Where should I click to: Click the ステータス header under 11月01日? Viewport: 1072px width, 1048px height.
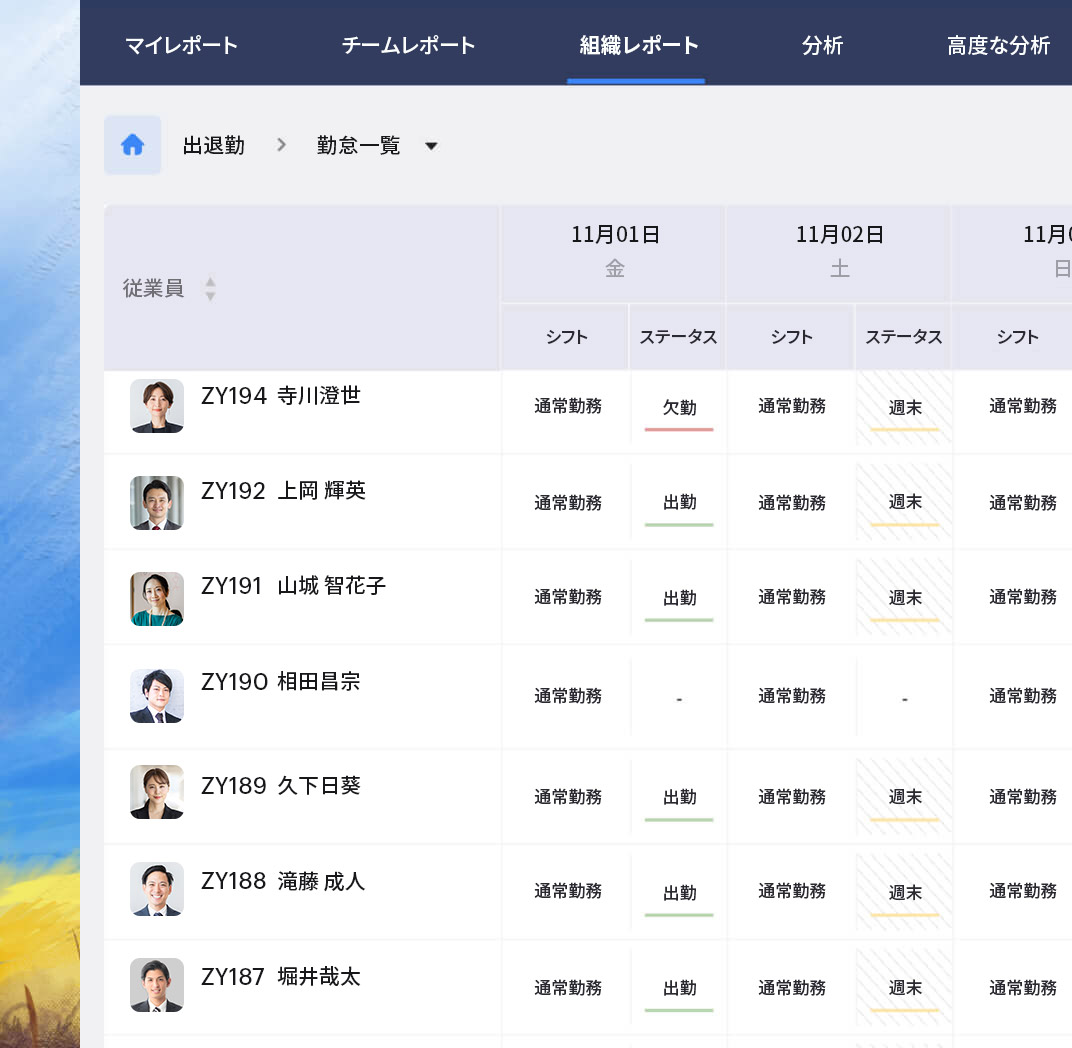[677, 337]
